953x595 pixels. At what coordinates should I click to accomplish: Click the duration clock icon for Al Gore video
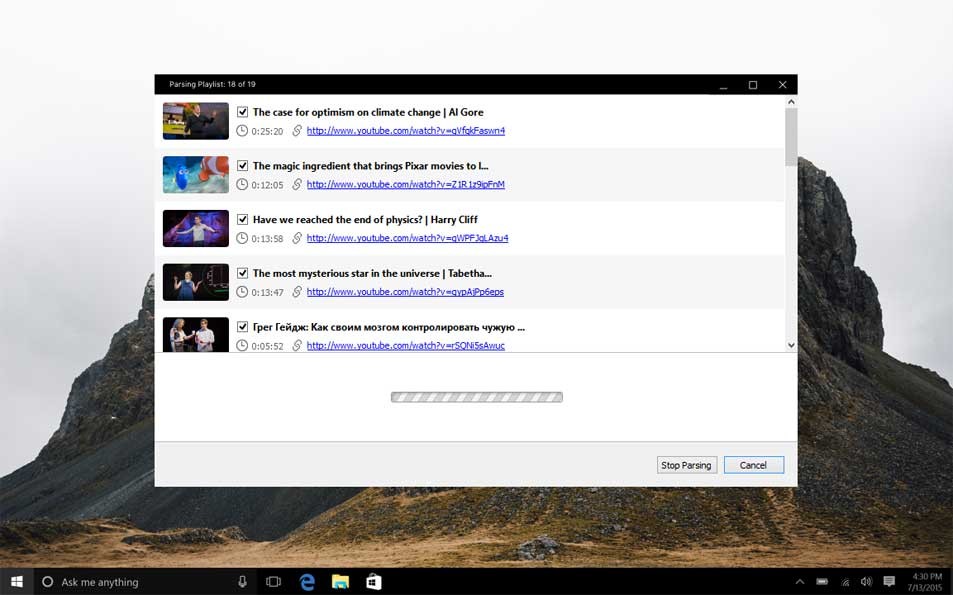(x=240, y=130)
